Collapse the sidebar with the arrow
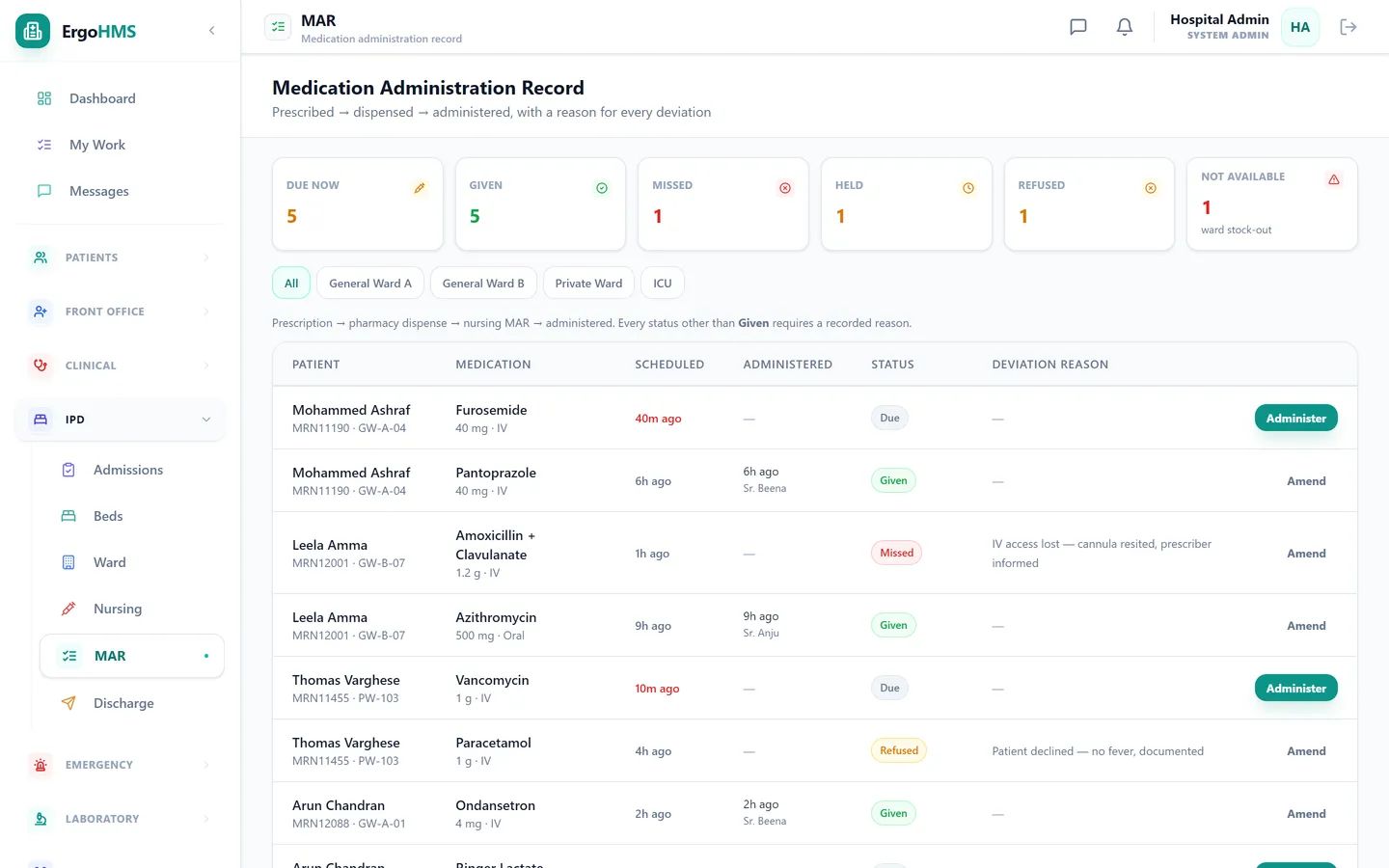Image resolution: width=1389 pixels, height=868 pixels. (212, 31)
